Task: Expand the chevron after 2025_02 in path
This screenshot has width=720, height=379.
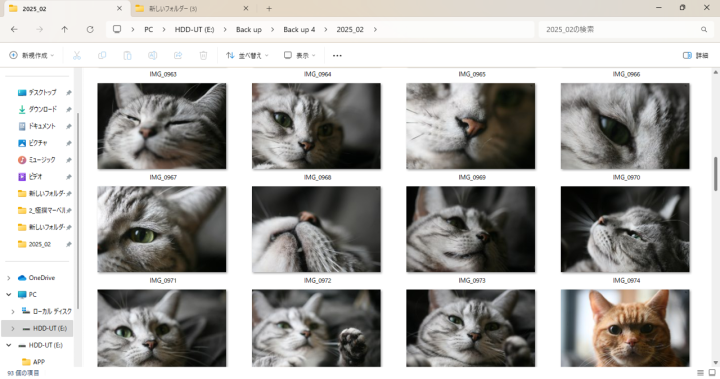Action: [x=375, y=29]
